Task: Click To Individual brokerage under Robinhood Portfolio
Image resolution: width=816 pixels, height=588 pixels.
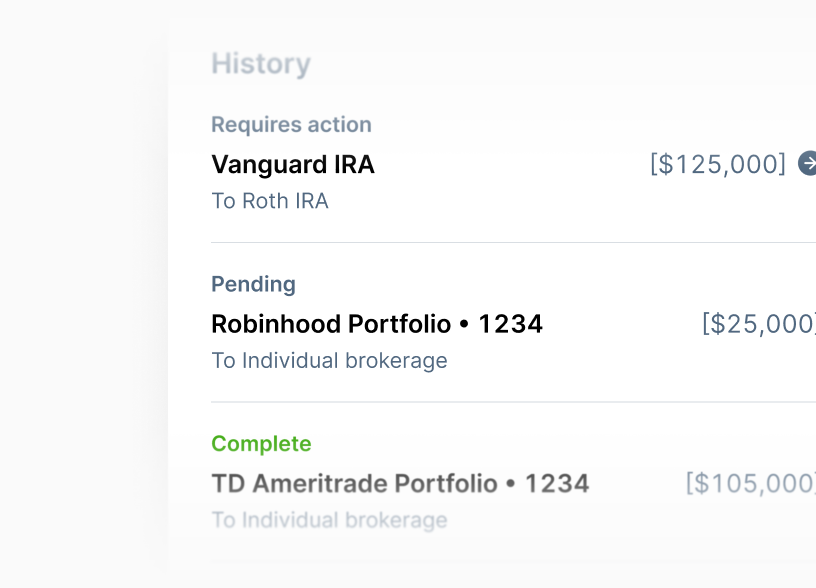Action: (x=329, y=360)
